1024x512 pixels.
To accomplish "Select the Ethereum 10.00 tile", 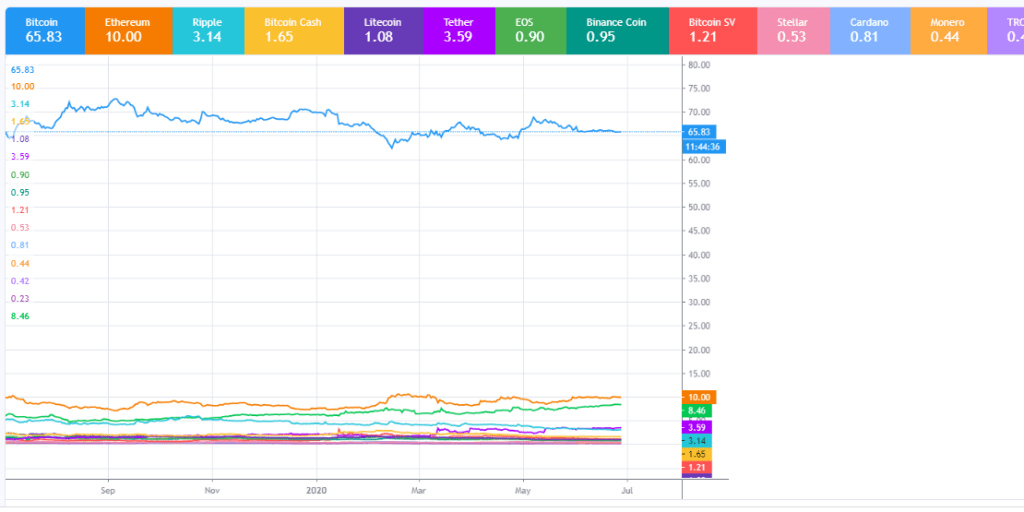I will pyautogui.click(x=129, y=31).
